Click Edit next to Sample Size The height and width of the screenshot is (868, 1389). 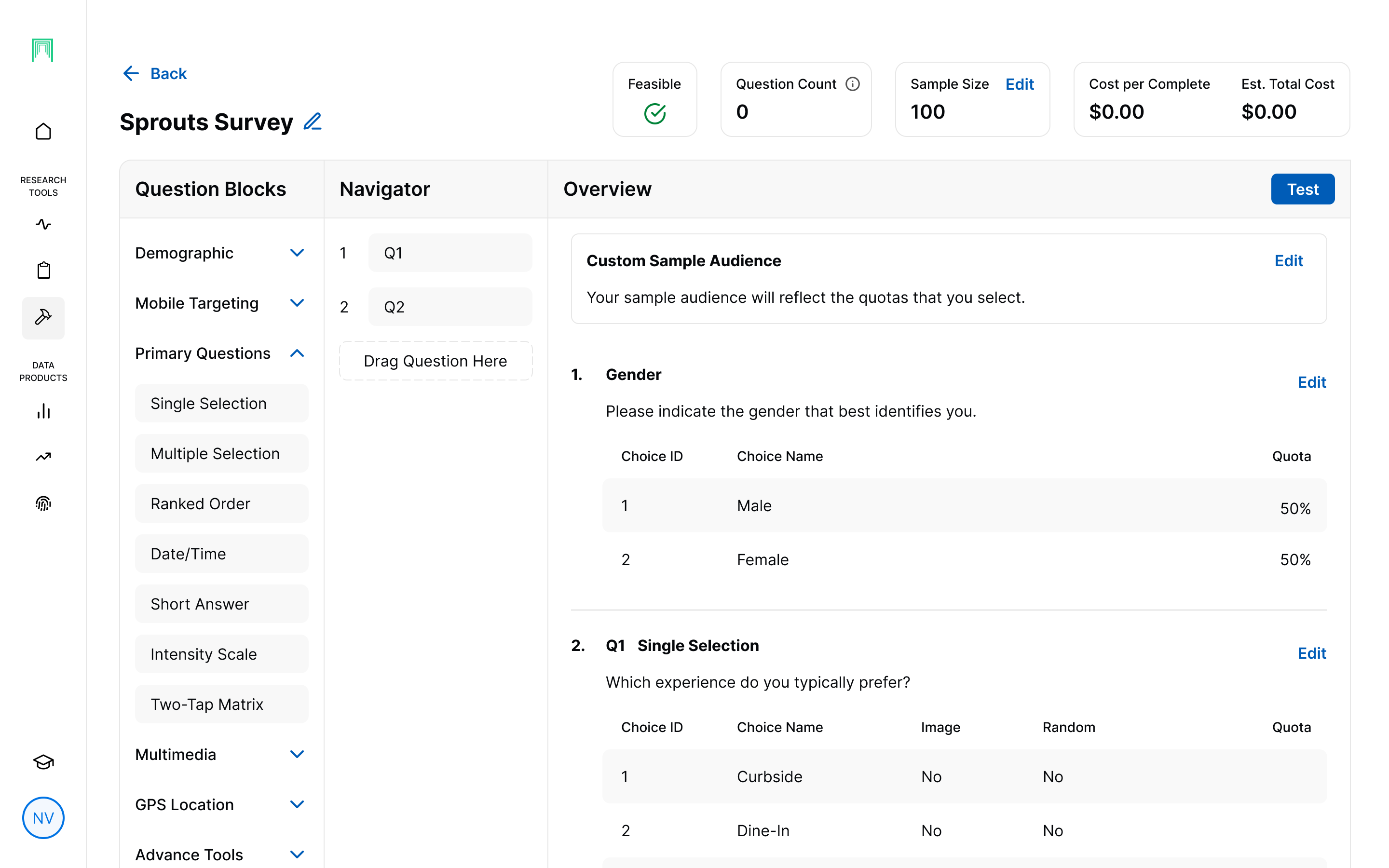(1019, 84)
